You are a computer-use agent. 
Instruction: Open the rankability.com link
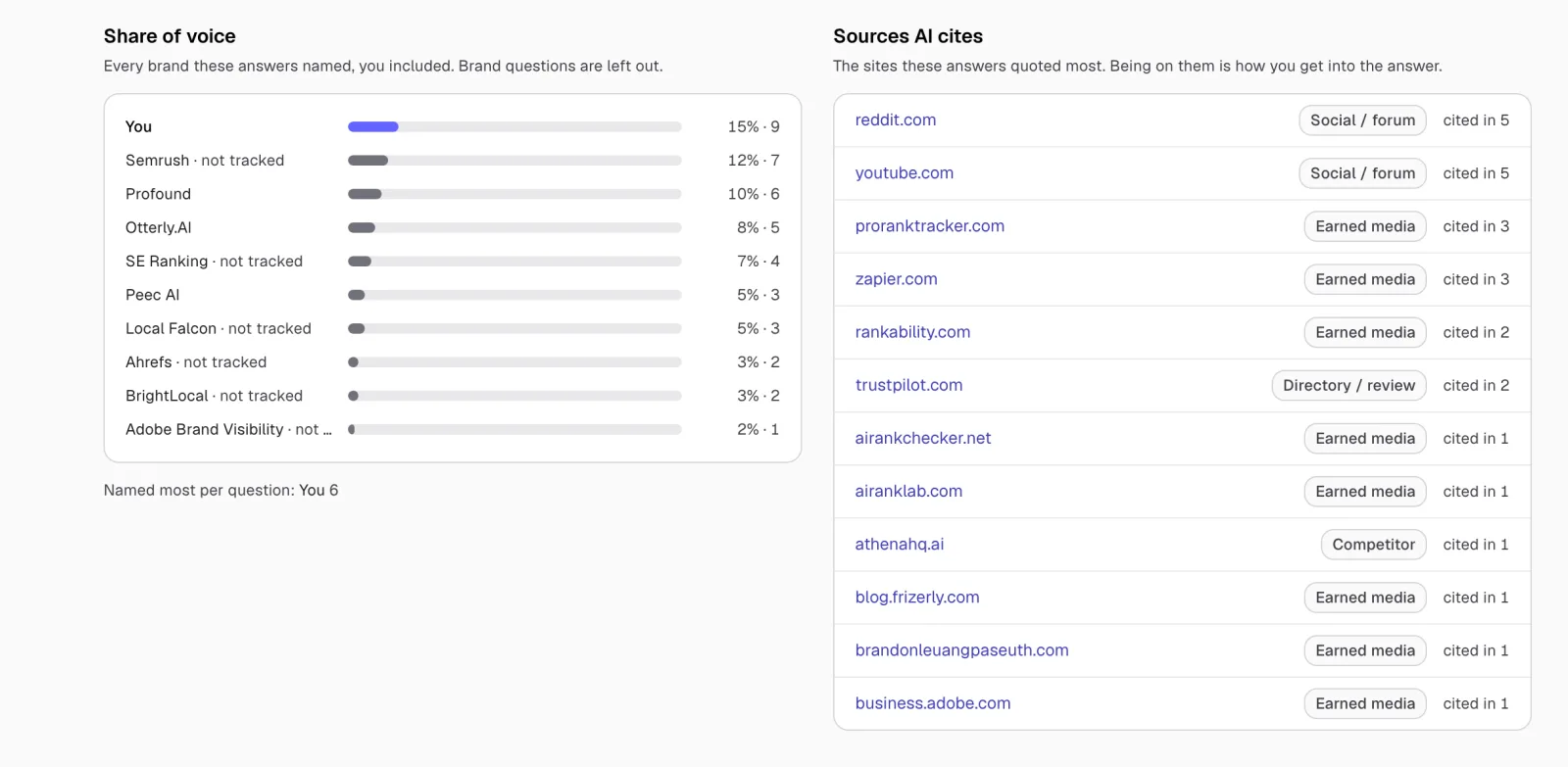(912, 331)
